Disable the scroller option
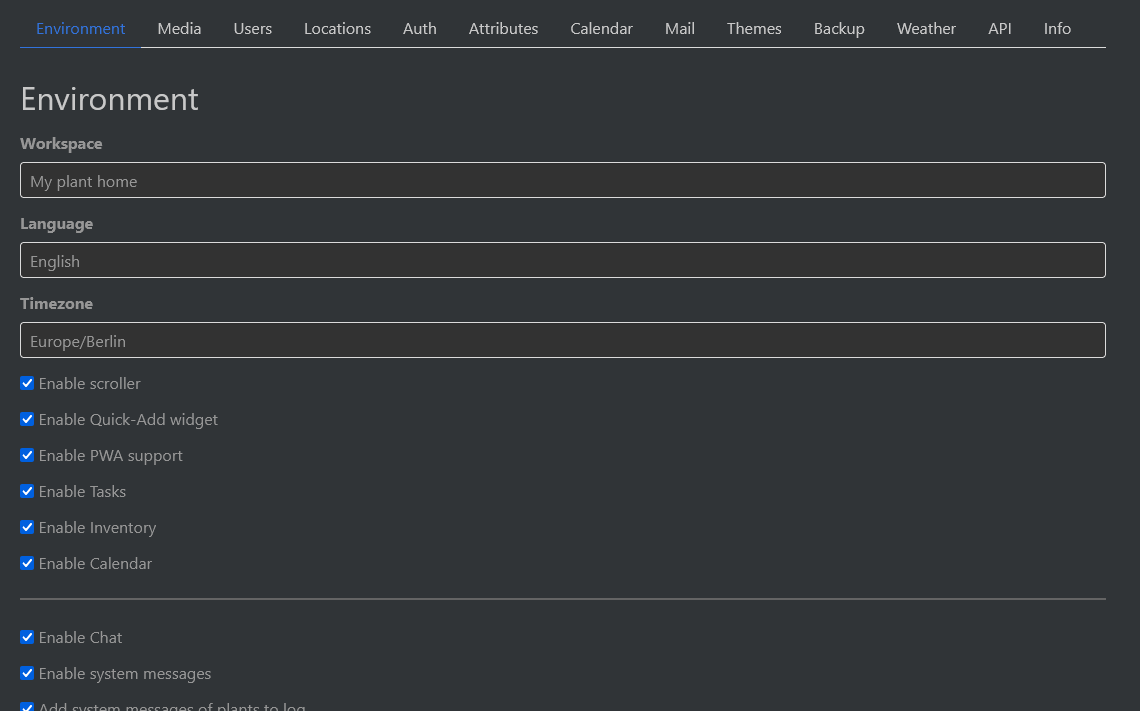Screen dimensions: 1140x711 pyautogui.click(x=27, y=383)
